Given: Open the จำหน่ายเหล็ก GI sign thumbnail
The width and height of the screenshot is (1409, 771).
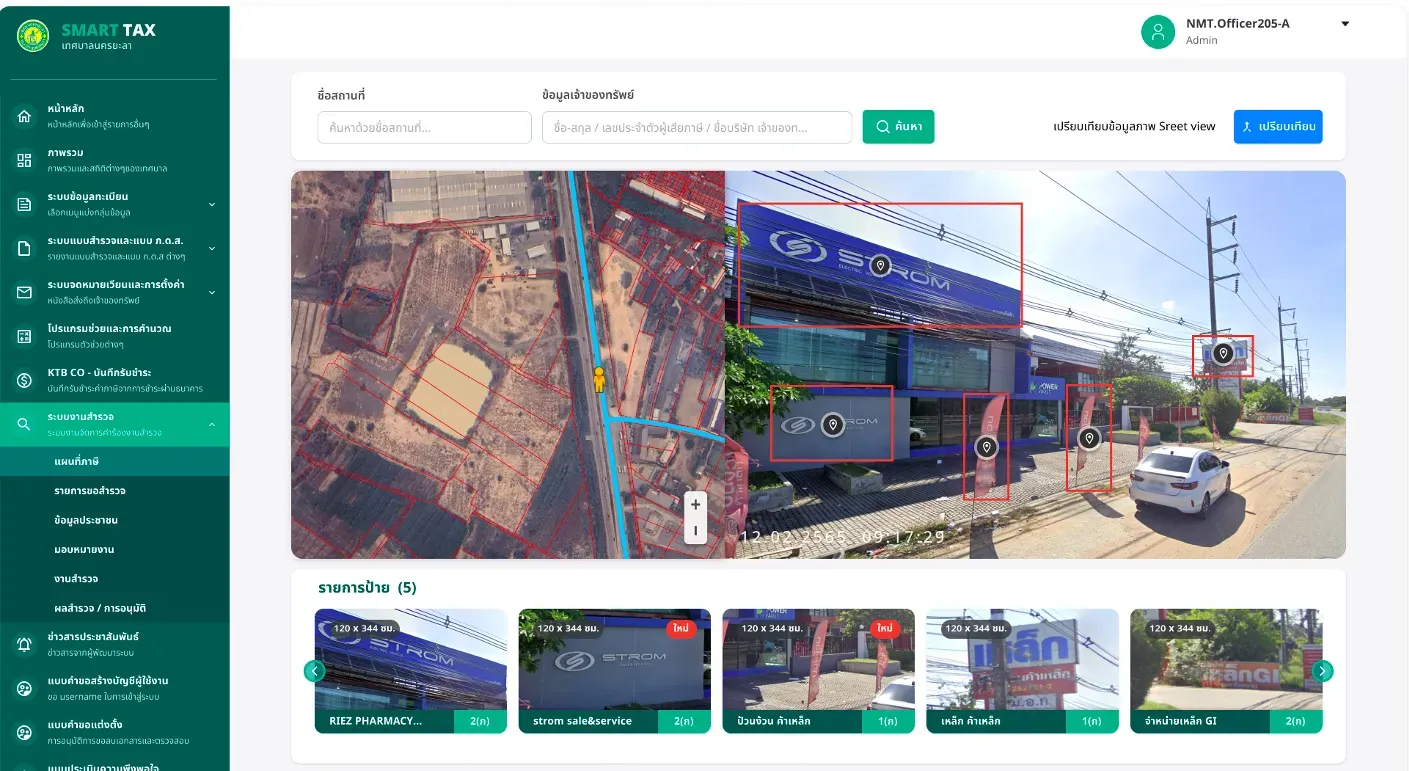Looking at the screenshot, I should click(1226, 671).
